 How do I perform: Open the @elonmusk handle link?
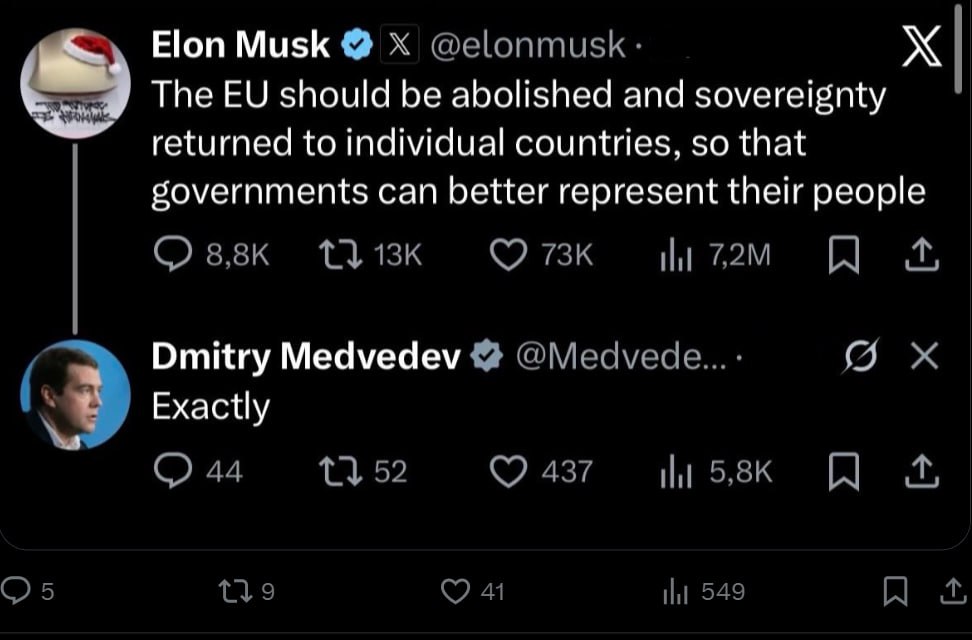coord(527,44)
